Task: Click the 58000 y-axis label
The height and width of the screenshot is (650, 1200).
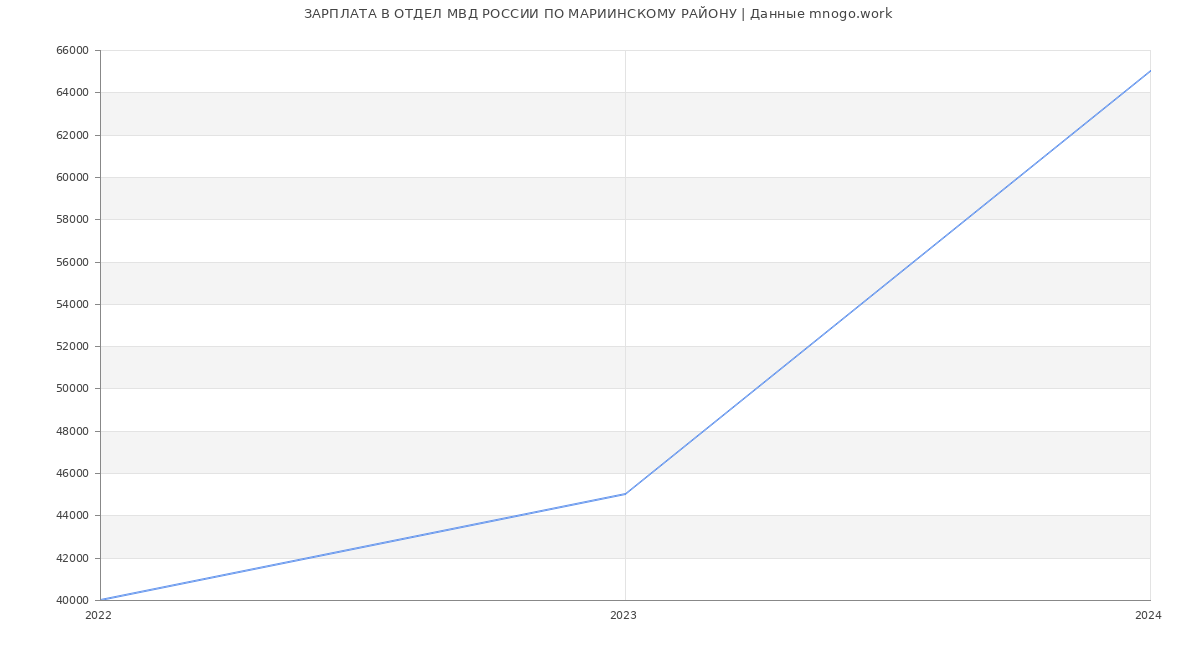Action: coord(72,220)
